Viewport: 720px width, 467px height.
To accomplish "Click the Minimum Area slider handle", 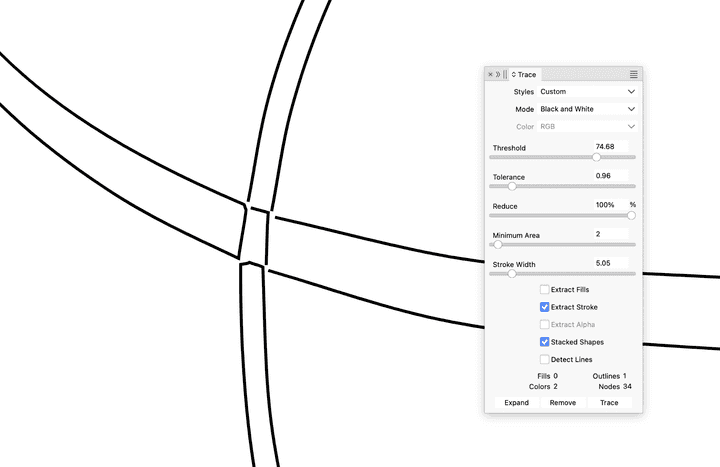I will [x=498, y=245].
